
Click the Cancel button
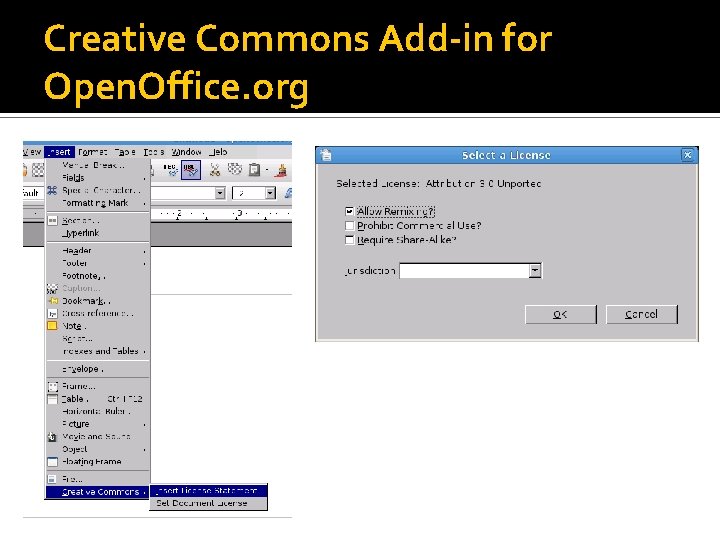pyautogui.click(x=641, y=315)
